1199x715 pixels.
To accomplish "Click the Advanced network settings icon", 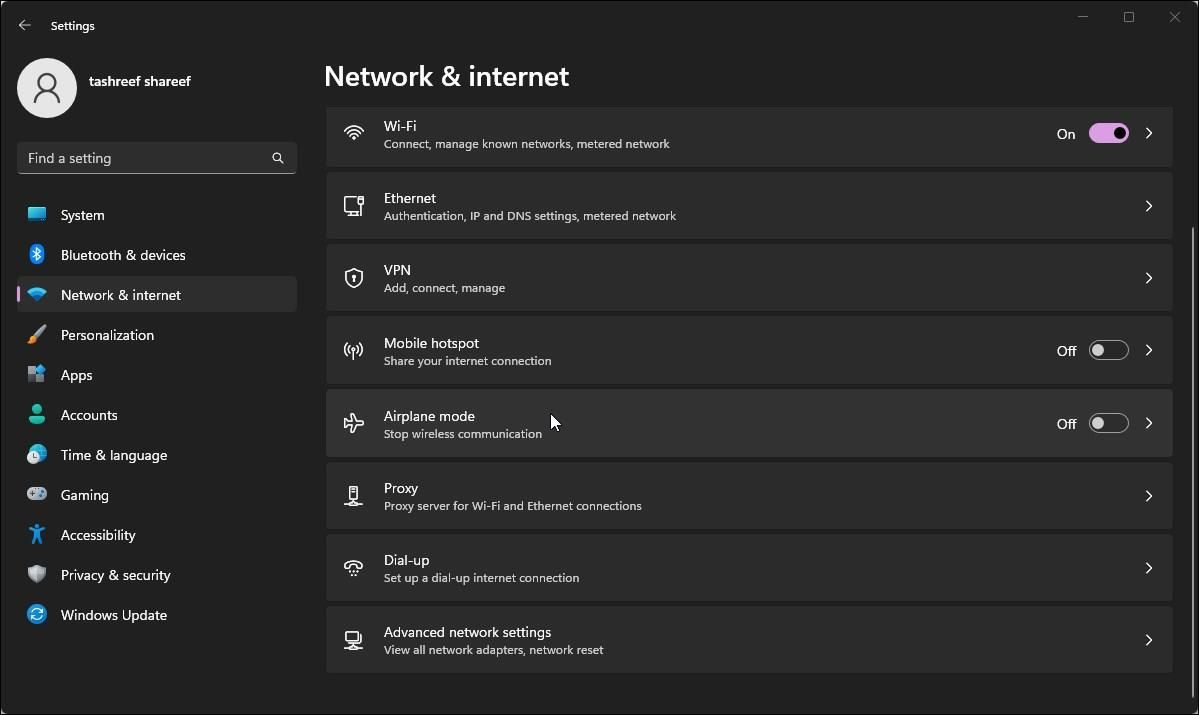I will point(353,640).
